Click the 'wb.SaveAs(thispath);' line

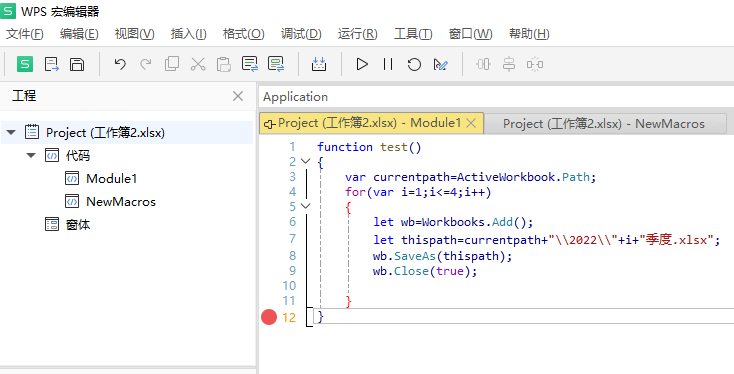click(442, 256)
